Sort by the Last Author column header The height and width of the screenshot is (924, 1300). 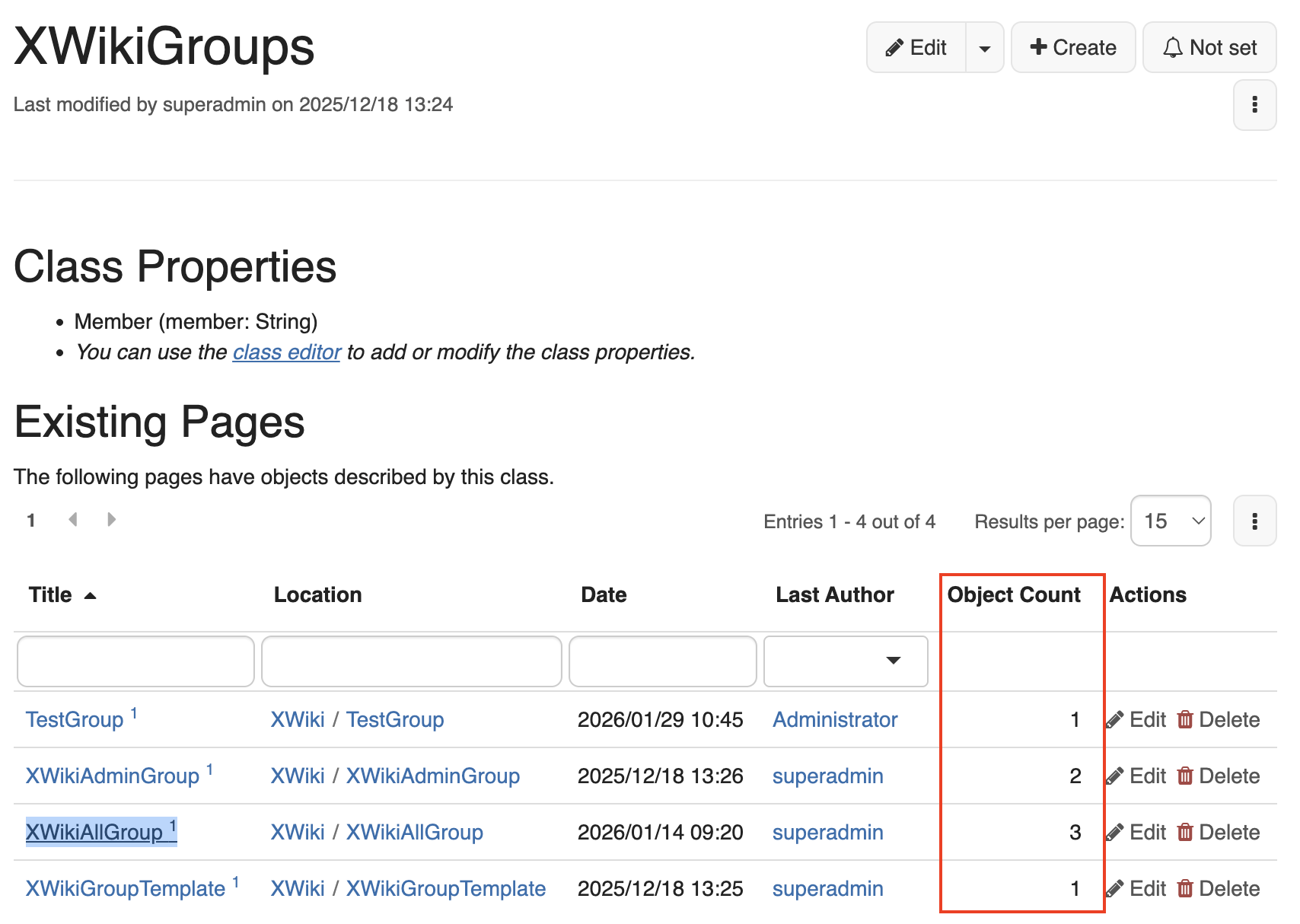pos(835,594)
